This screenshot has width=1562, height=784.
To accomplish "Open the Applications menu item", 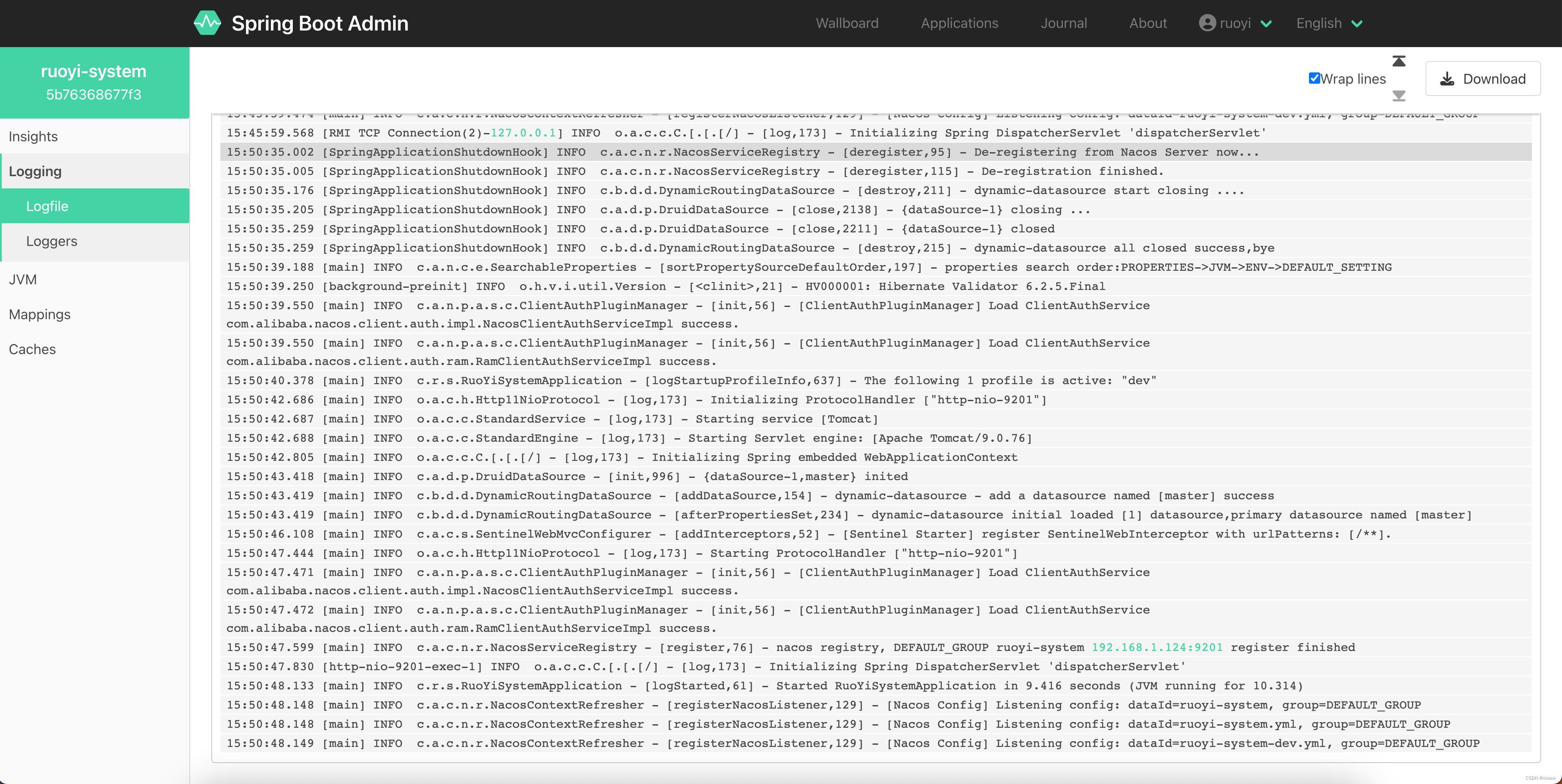I will 959,23.
